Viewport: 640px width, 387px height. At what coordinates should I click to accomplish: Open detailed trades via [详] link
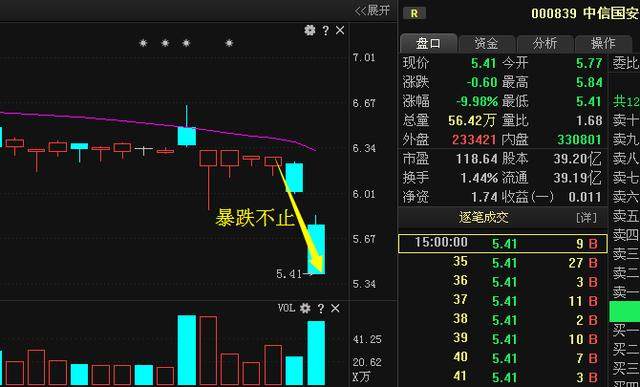tap(586, 218)
